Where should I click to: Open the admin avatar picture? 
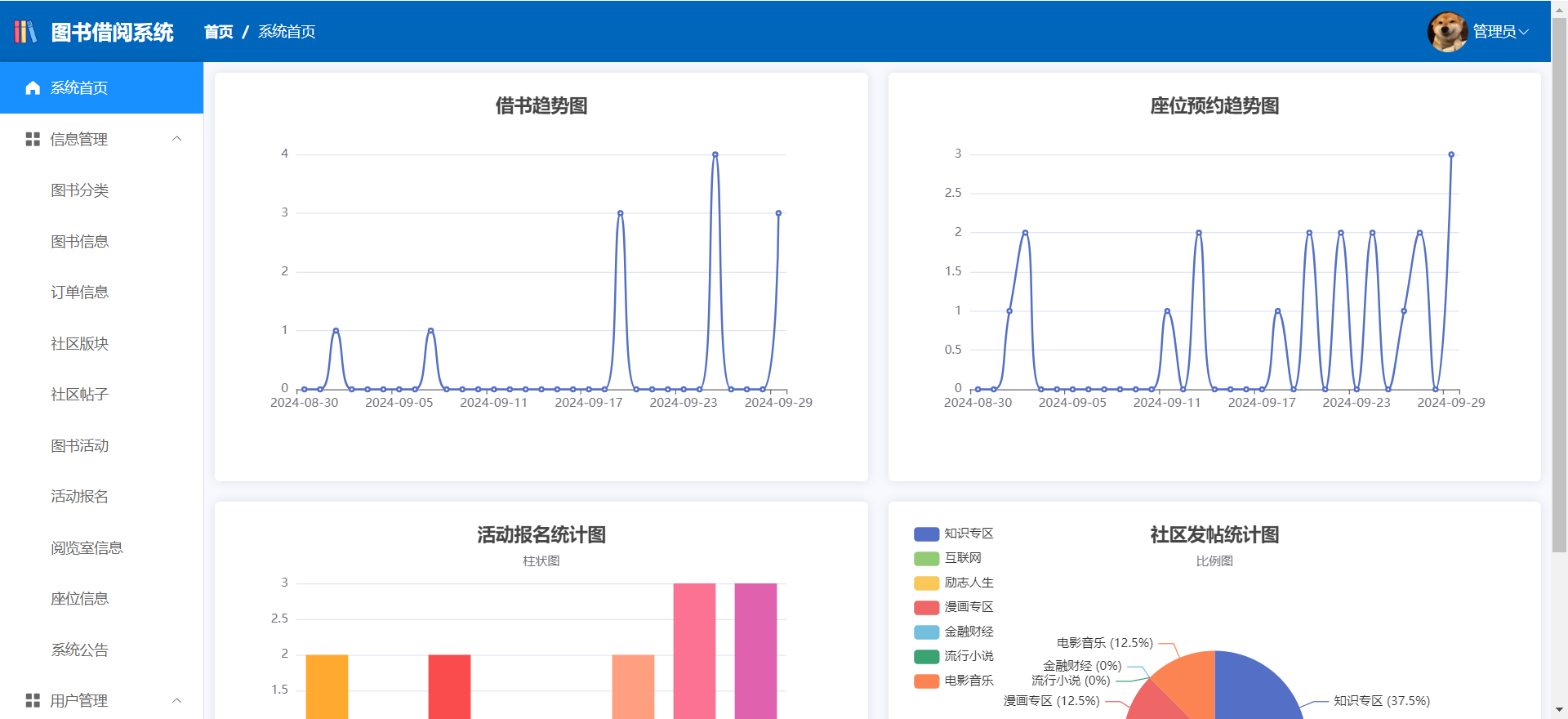[x=1447, y=32]
